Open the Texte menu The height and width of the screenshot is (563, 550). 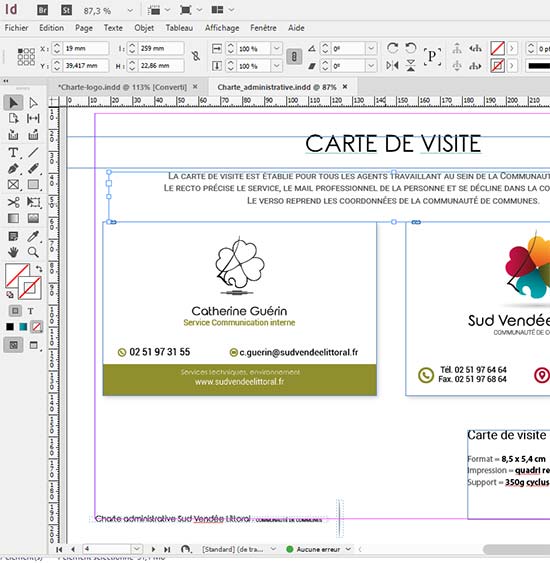click(x=113, y=28)
